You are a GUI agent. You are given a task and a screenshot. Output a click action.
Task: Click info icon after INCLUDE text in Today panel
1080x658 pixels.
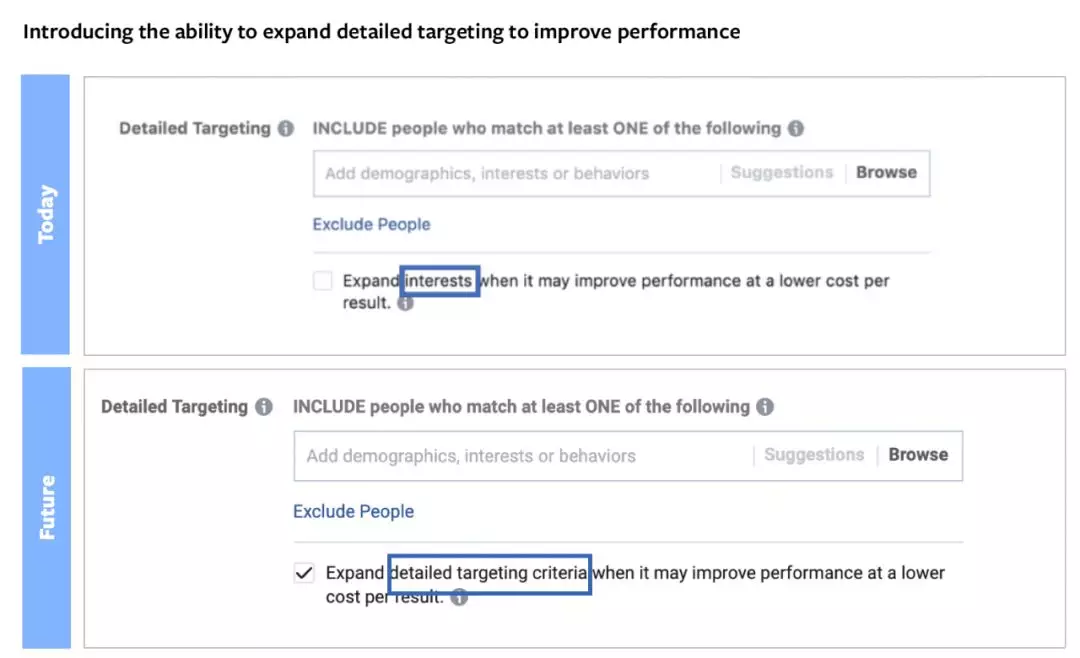[x=795, y=129]
